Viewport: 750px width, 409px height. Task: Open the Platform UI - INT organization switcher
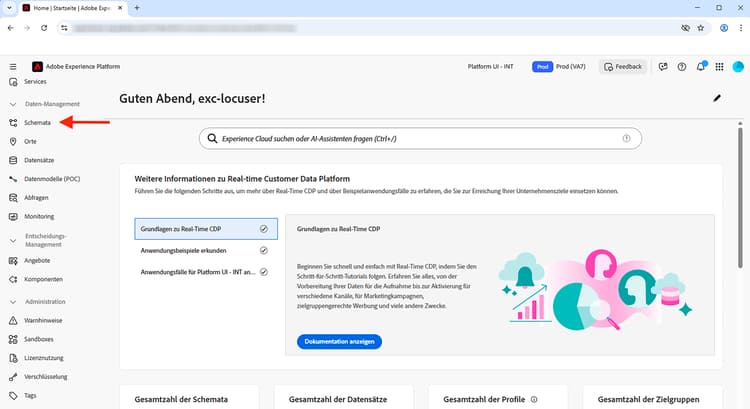coord(490,66)
